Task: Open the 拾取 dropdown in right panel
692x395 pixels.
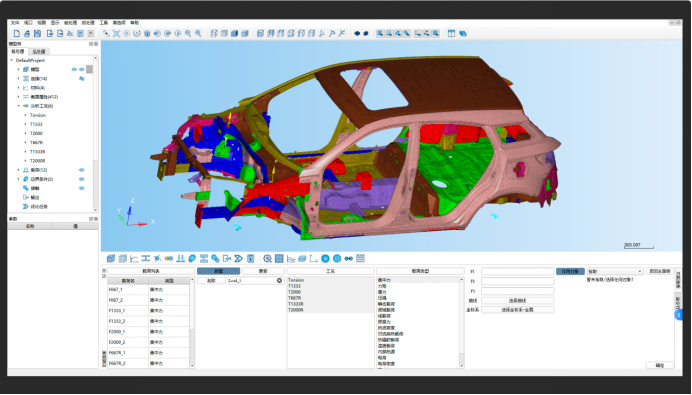Action: (614, 271)
